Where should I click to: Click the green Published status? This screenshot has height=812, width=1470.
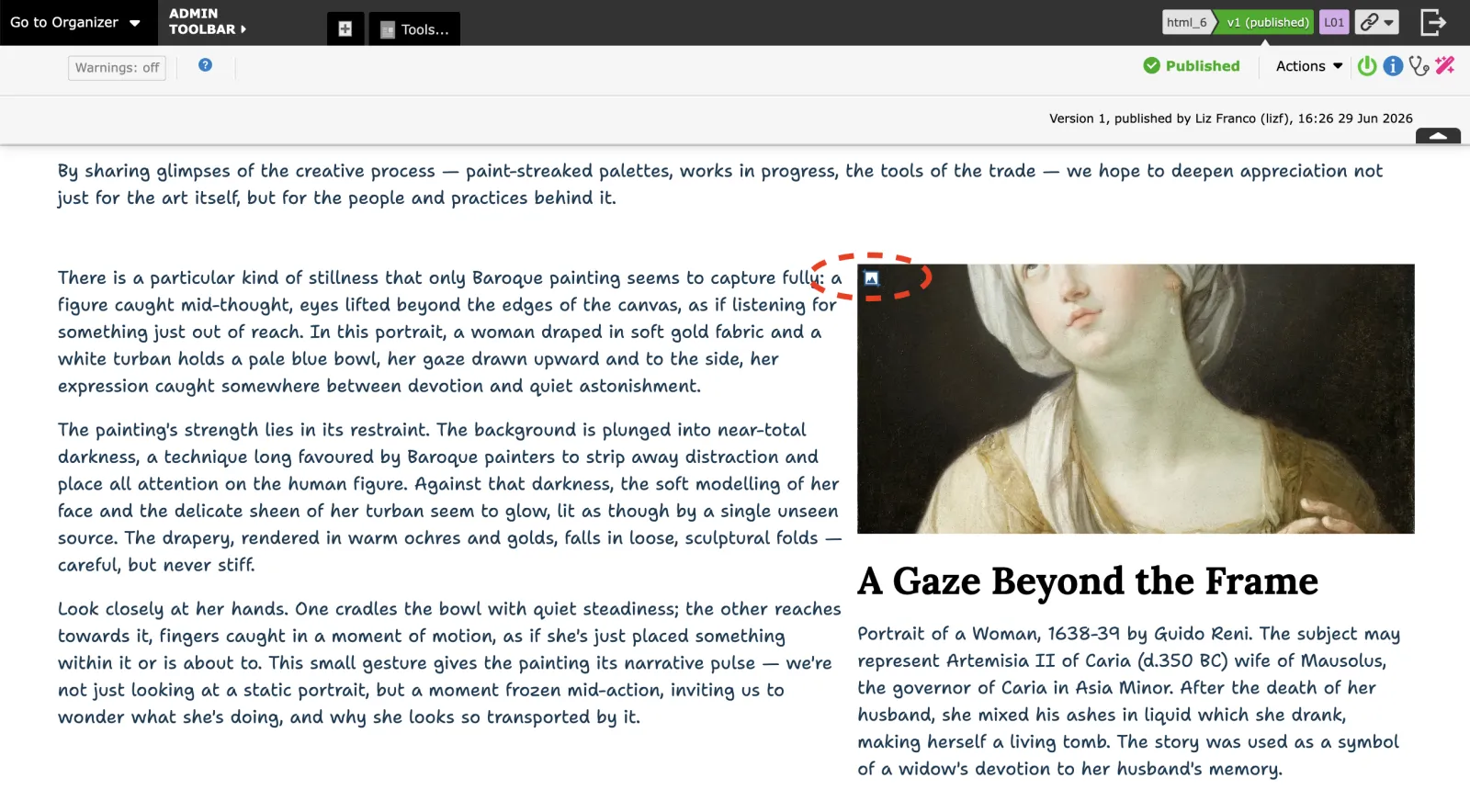tap(1192, 66)
